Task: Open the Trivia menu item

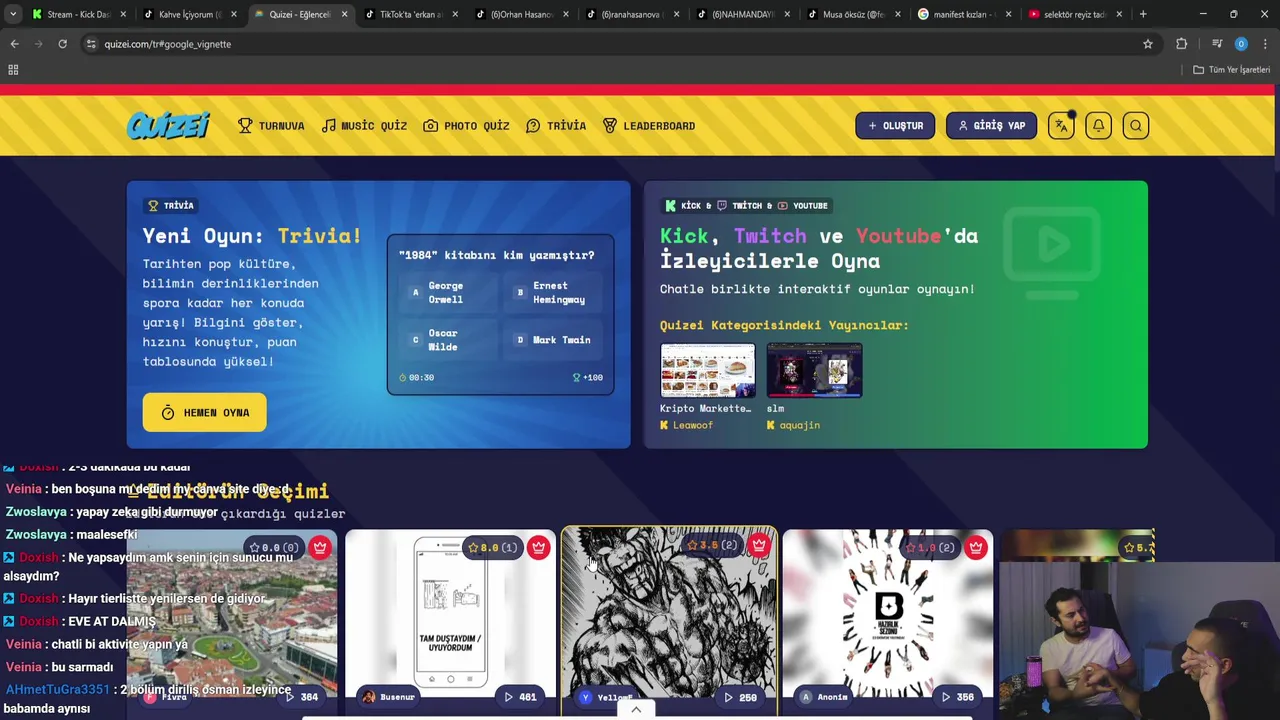Action: tap(556, 126)
